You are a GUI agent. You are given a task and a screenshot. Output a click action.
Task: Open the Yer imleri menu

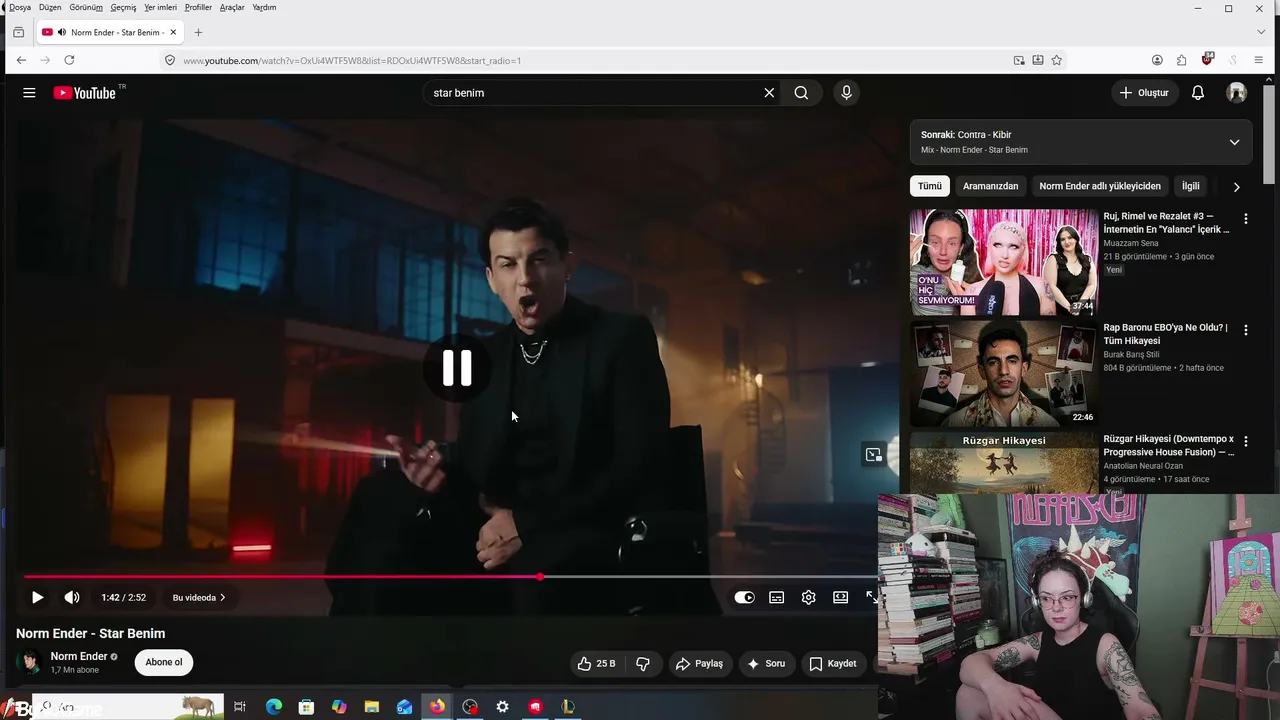[160, 7]
